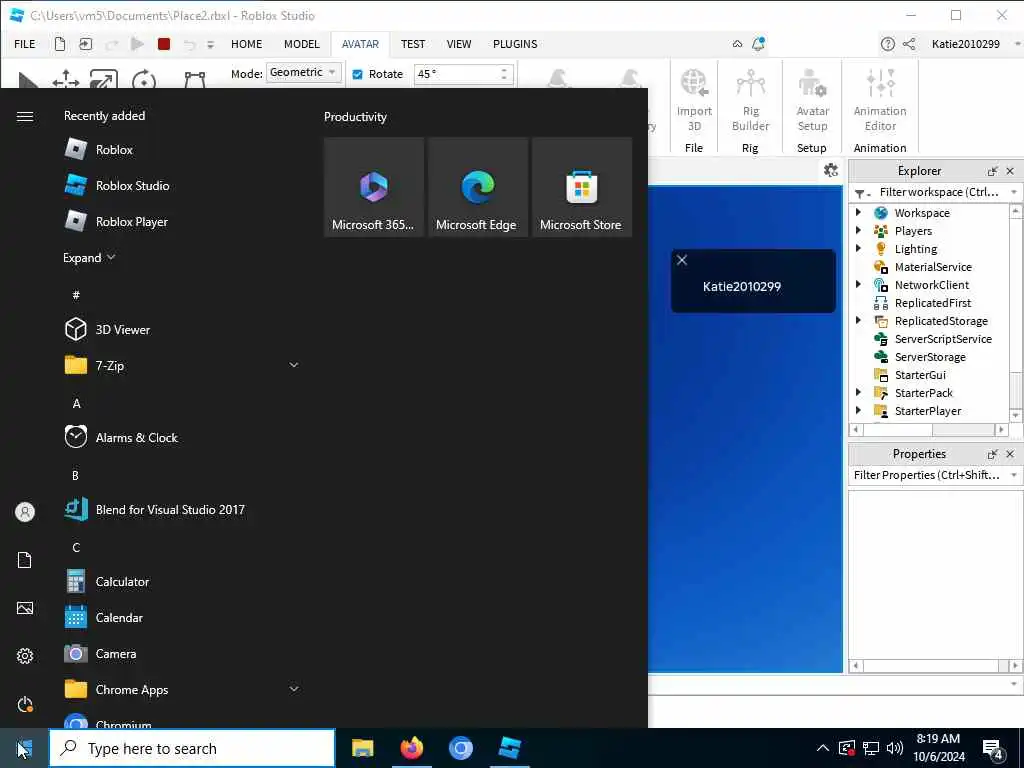The width and height of the screenshot is (1024, 768).
Task: Open Firefox from taskbar
Action: pyautogui.click(x=411, y=748)
